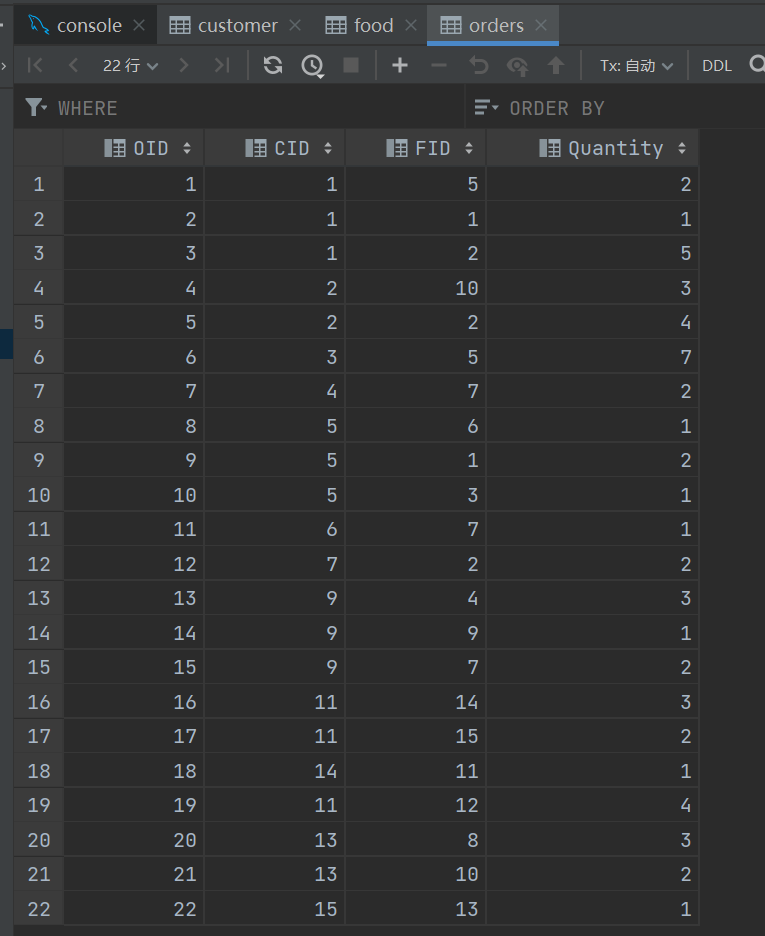Viewport: 765px width, 936px height.
Task: Close the customer tab
Action: coord(295,25)
